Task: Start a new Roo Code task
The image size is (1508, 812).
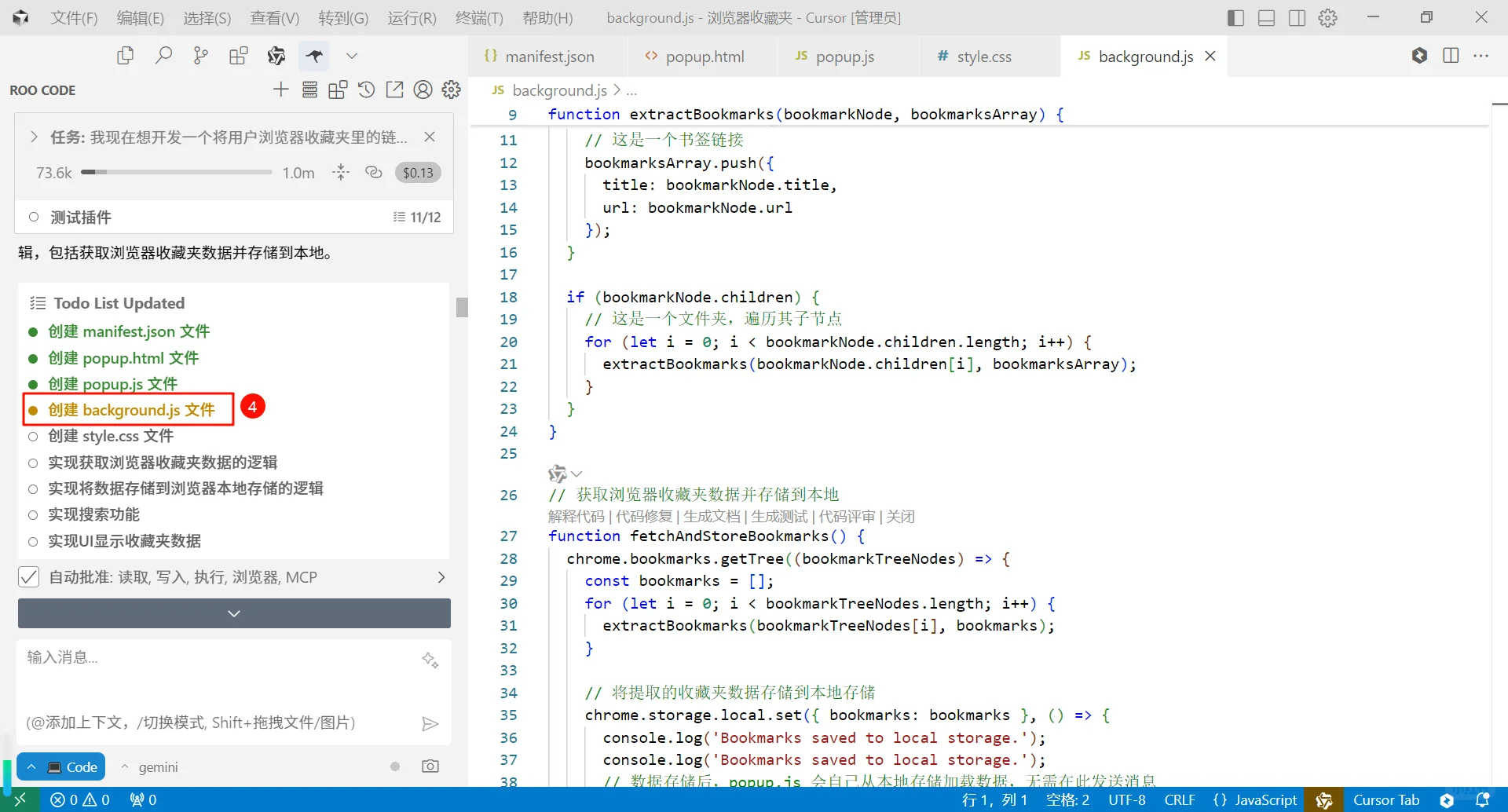Action: click(x=280, y=90)
